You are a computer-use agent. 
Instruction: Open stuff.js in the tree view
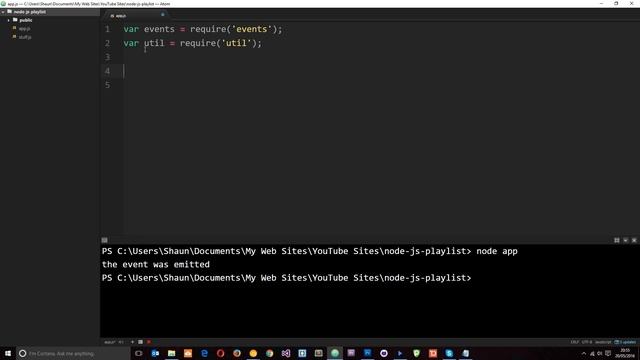(25, 37)
